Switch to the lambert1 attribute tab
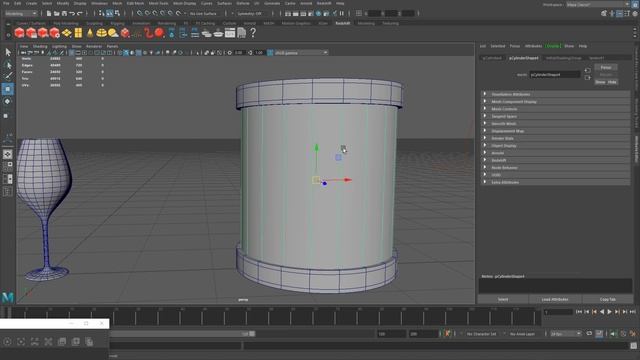Screen dimensions: 640x360 [596, 58]
